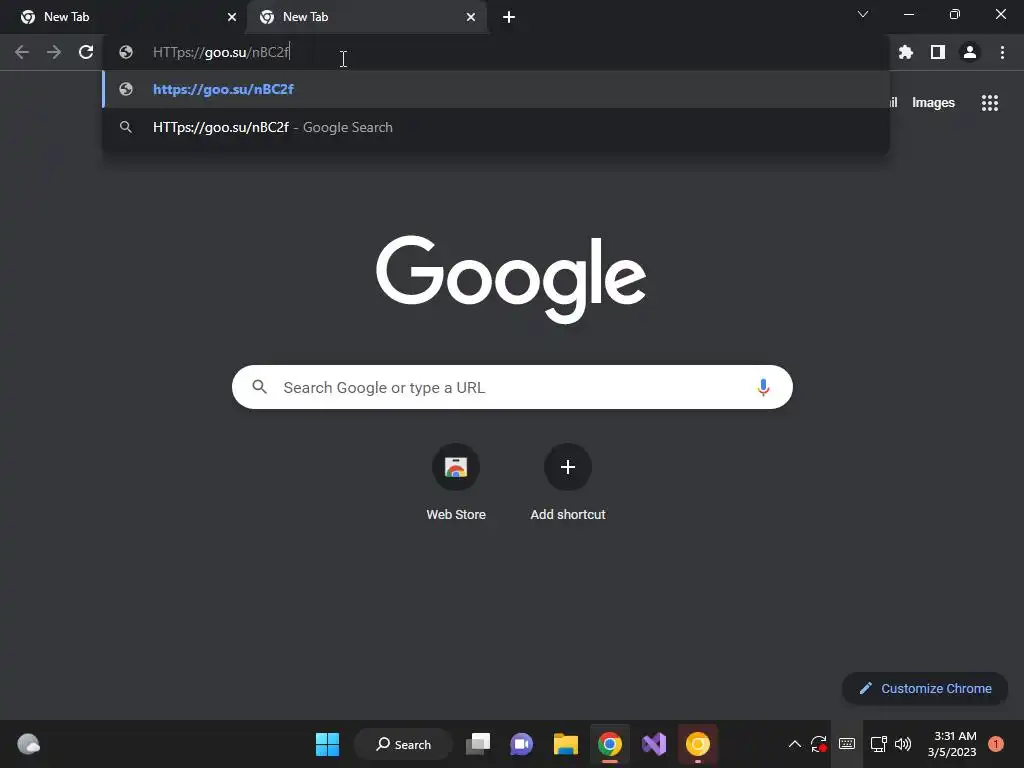Open the Google apps grid
The height and width of the screenshot is (768, 1024).
[x=990, y=103]
